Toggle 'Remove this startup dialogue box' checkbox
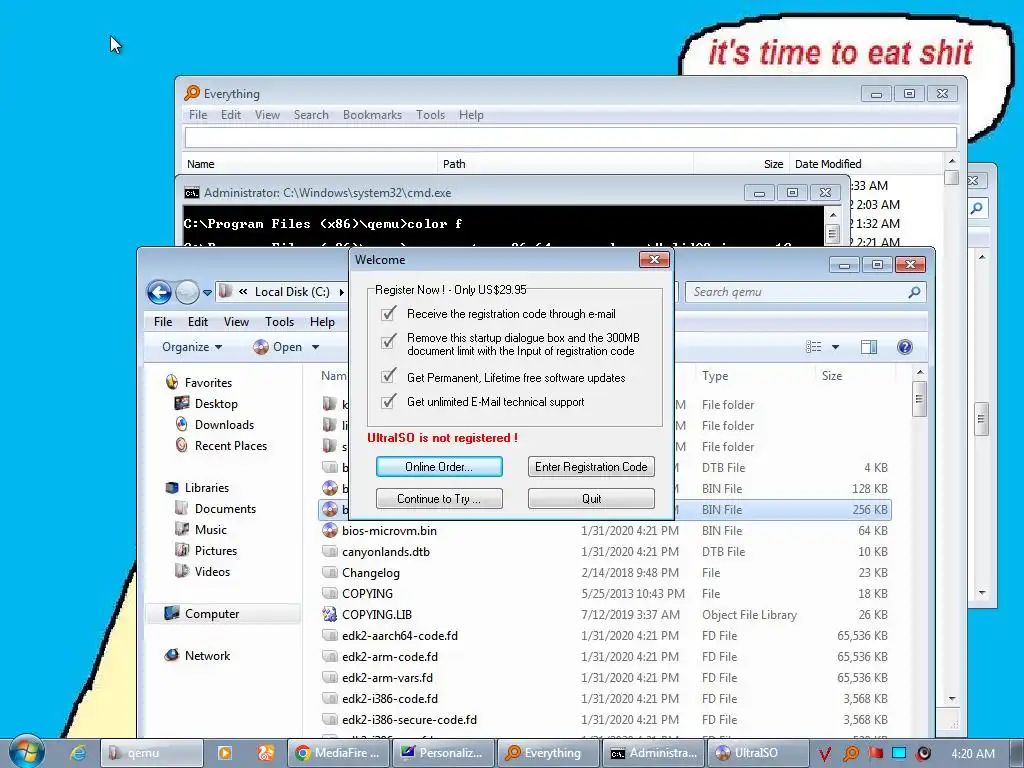The width and height of the screenshot is (1024, 768). (x=389, y=341)
